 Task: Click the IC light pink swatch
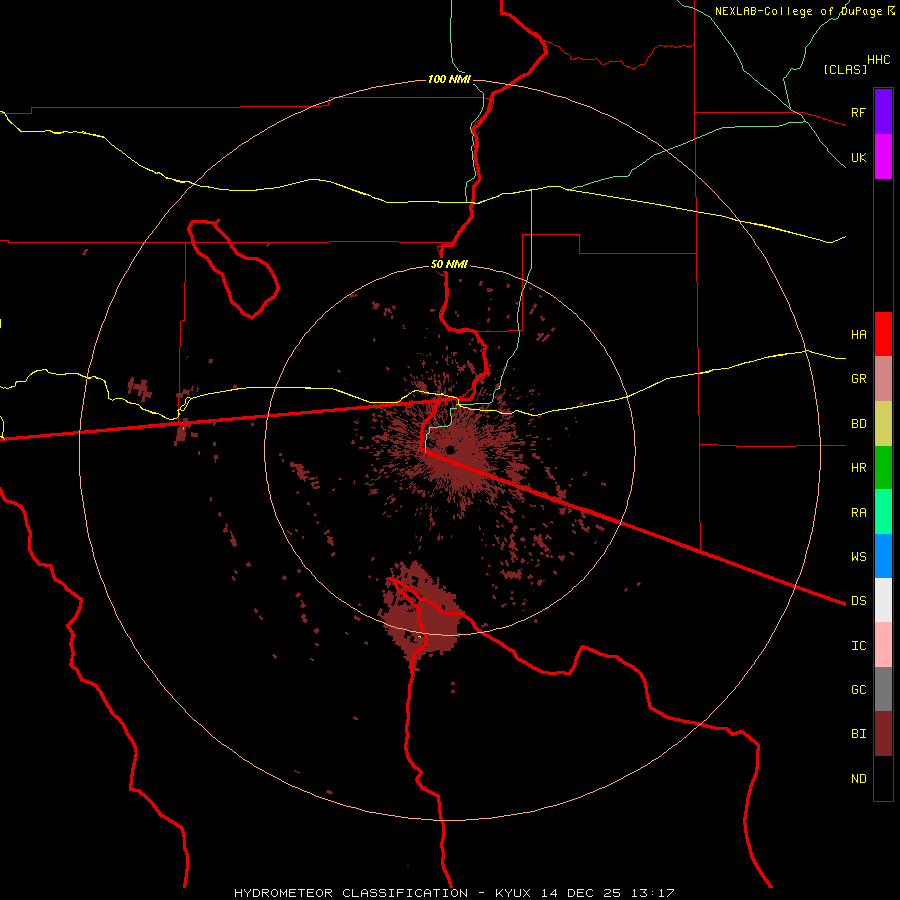click(x=883, y=645)
